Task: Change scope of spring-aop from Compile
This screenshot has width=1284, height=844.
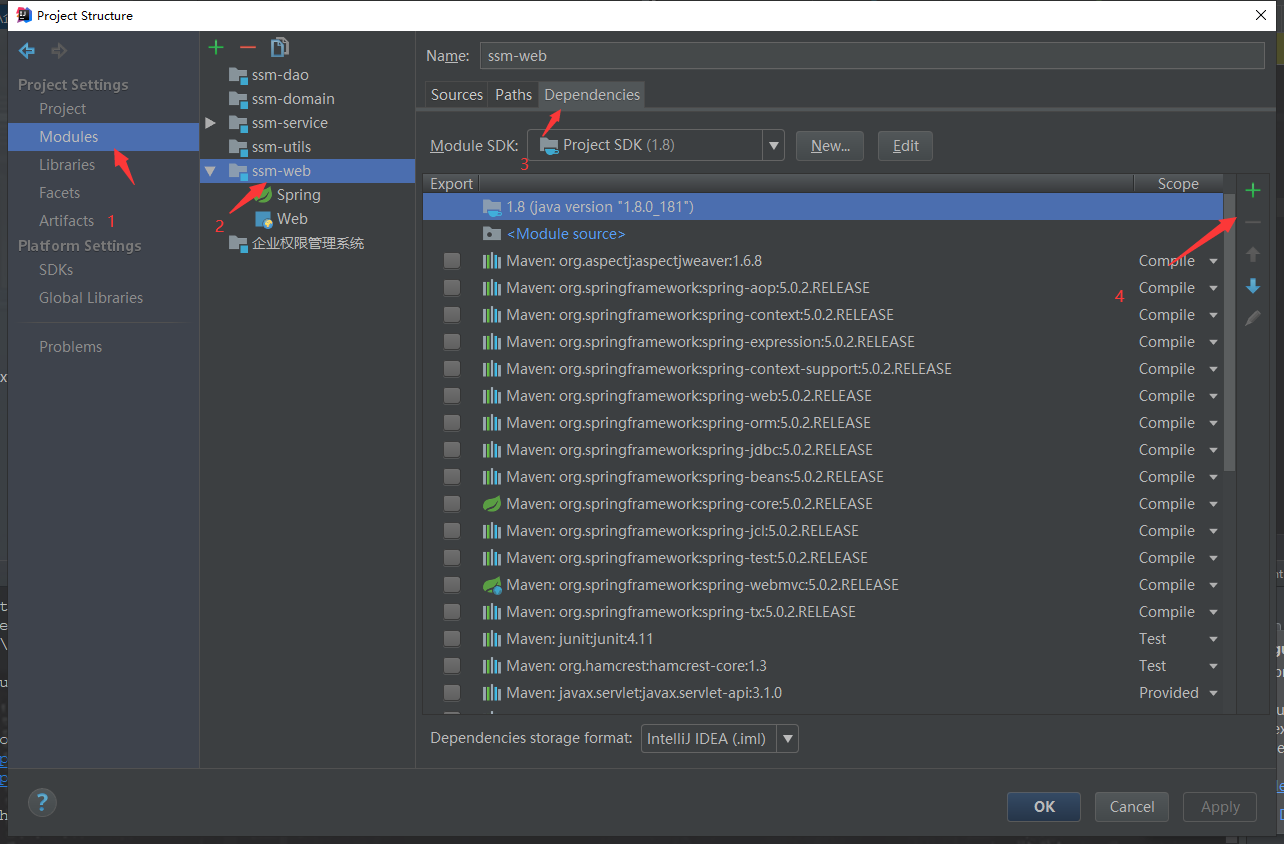Action: pyautogui.click(x=1213, y=287)
